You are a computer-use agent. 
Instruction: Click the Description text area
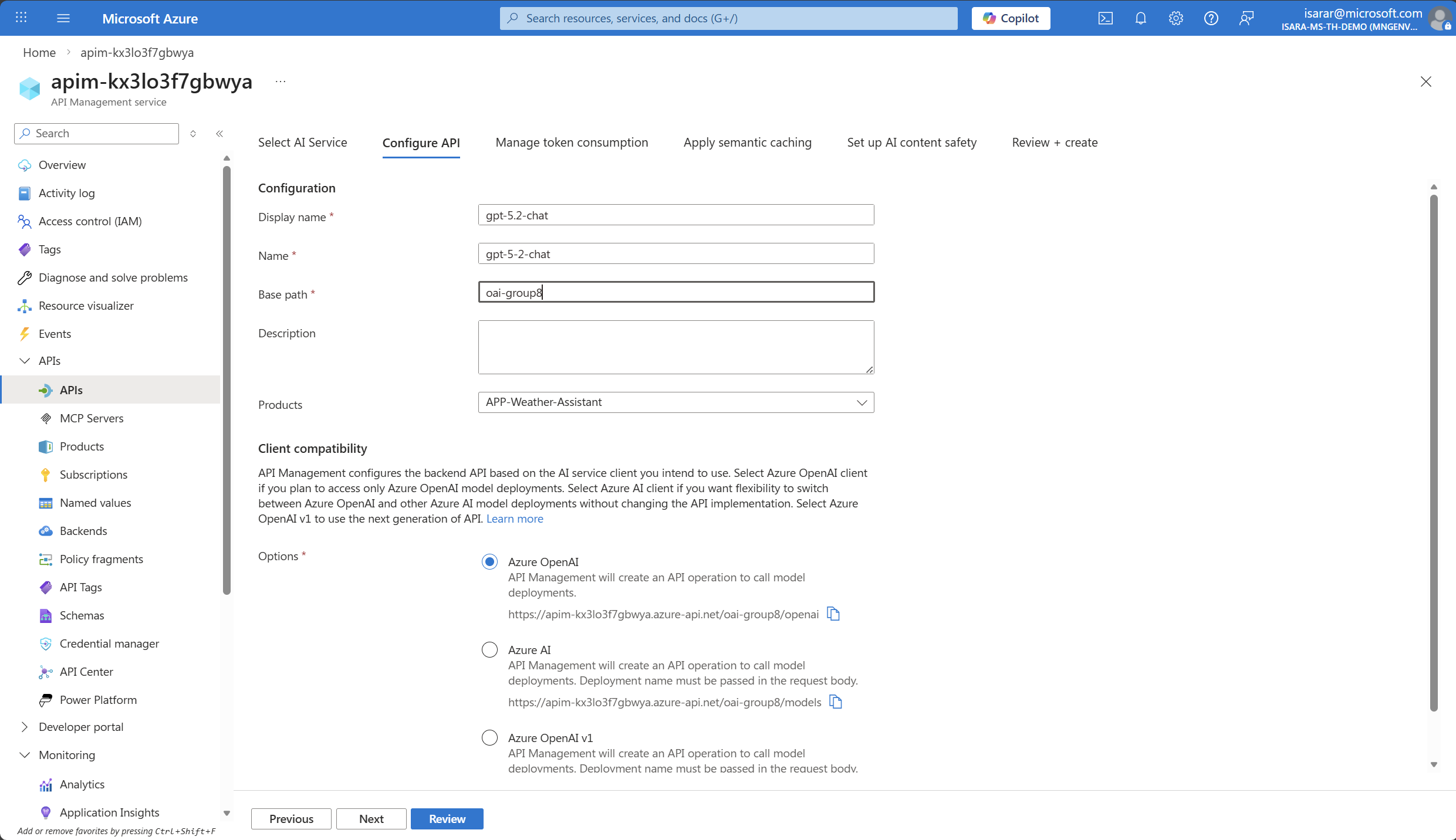pyautogui.click(x=676, y=347)
